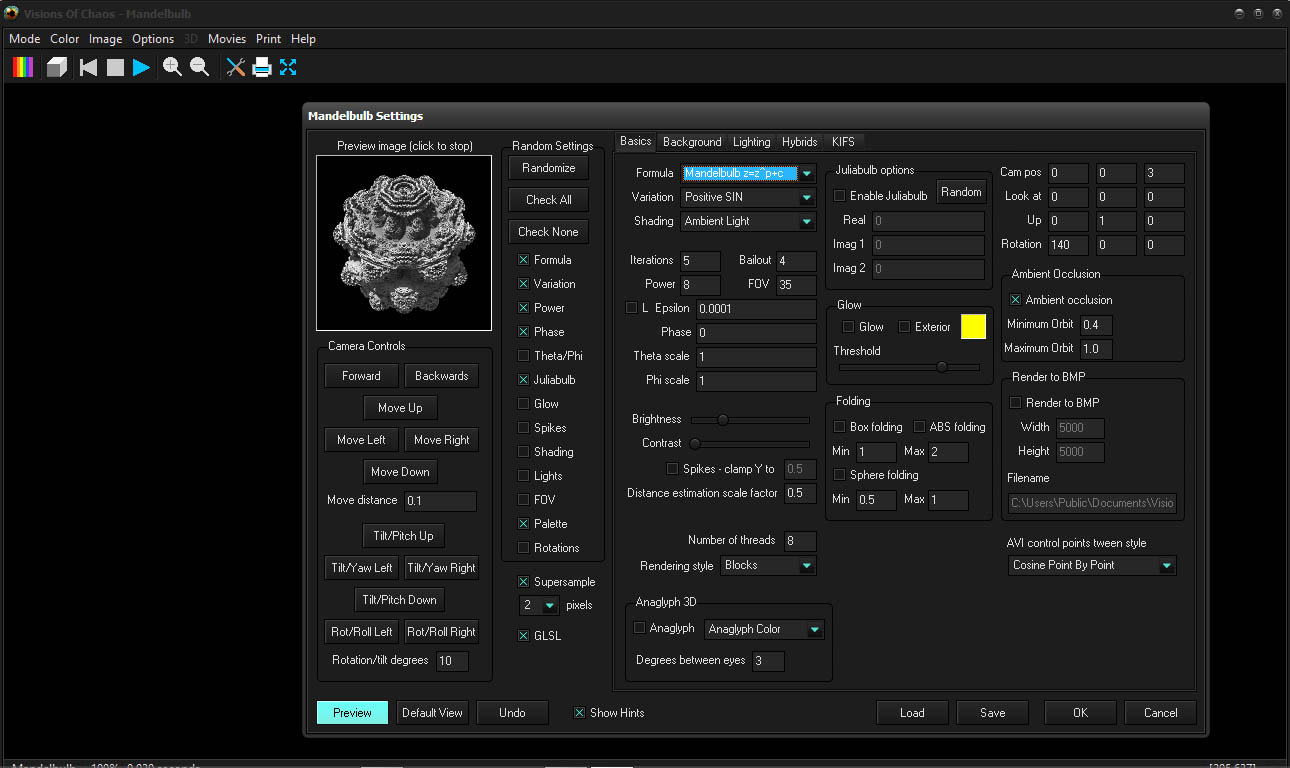Screen dimensions: 1290x768
Task: Click the fullscreen arrows toolbar icon
Action: [x=288, y=67]
